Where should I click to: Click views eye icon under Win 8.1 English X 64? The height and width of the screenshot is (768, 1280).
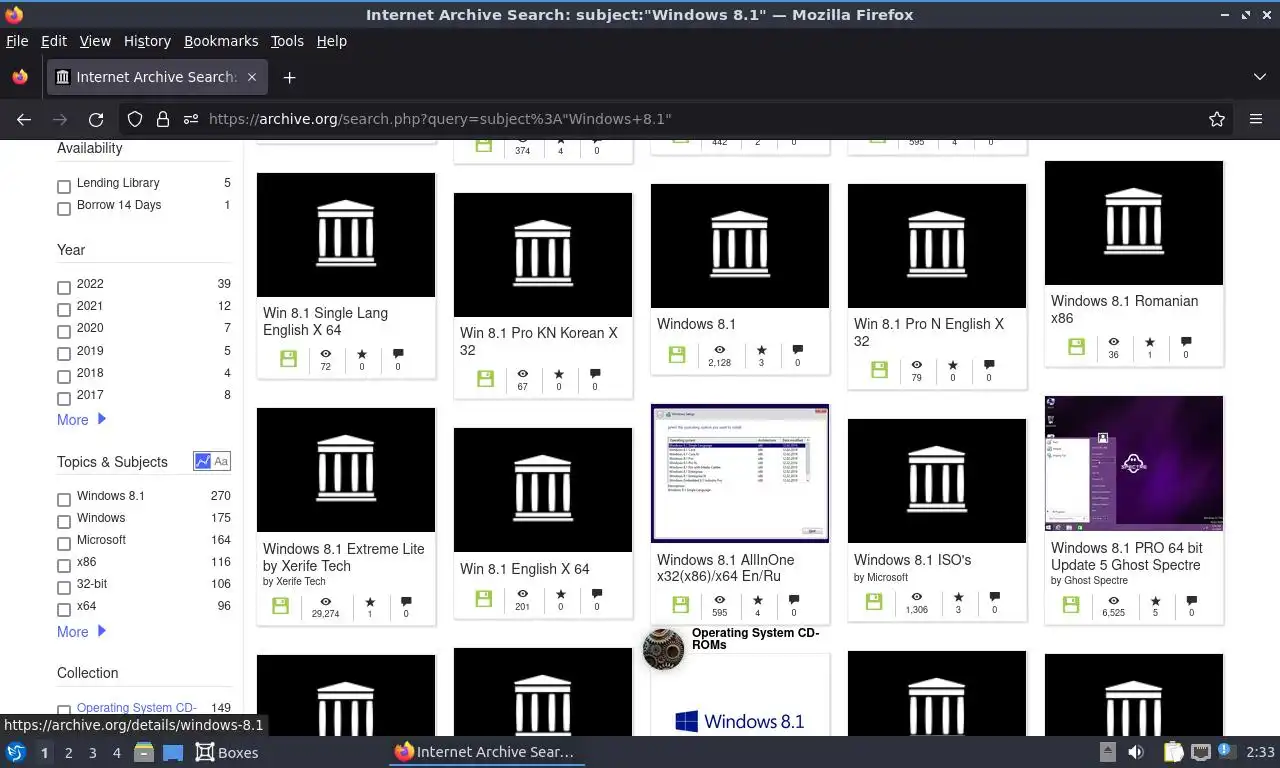523,595
